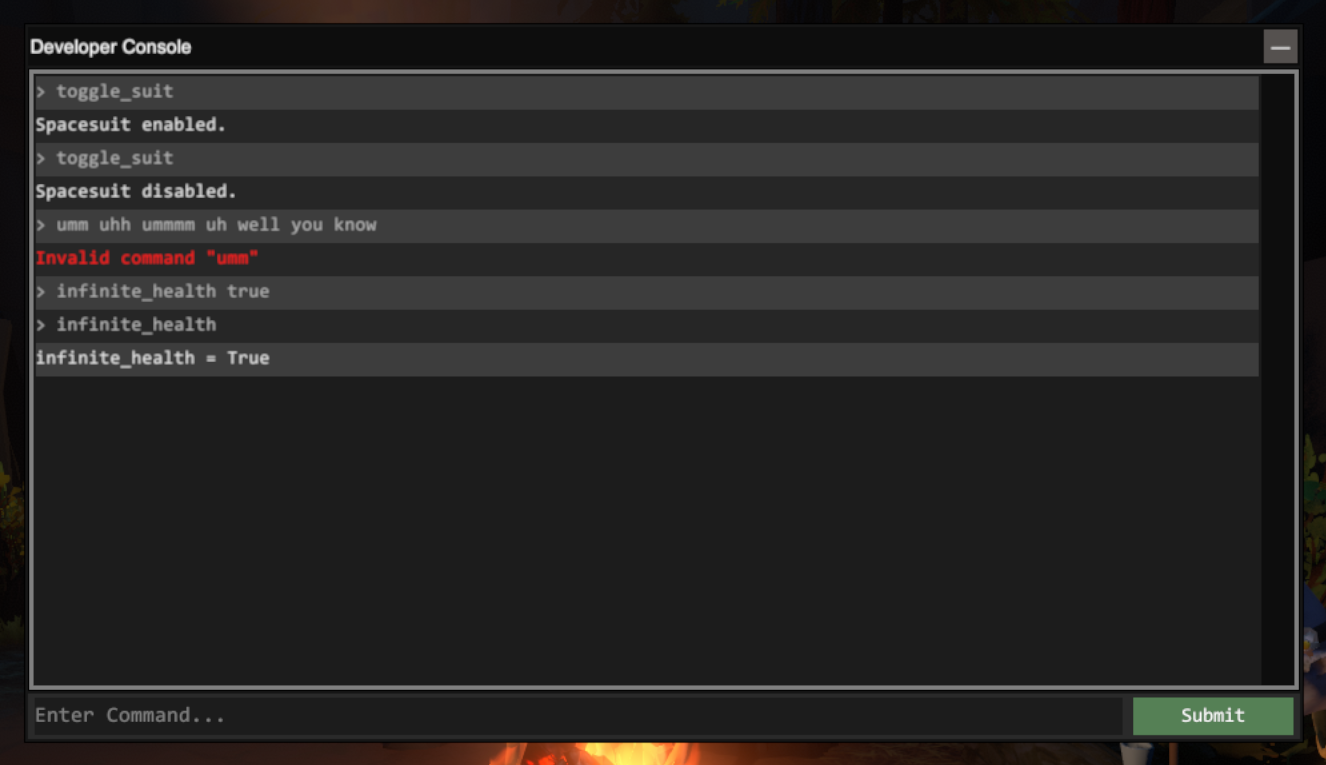The height and width of the screenshot is (765, 1326).
Task: Click the red Invalid command error
Action: tap(147, 258)
